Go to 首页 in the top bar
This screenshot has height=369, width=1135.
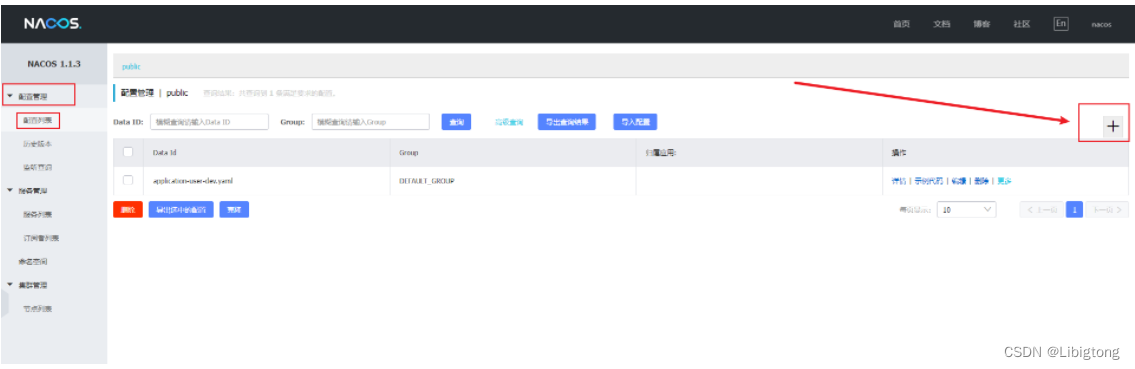901,24
